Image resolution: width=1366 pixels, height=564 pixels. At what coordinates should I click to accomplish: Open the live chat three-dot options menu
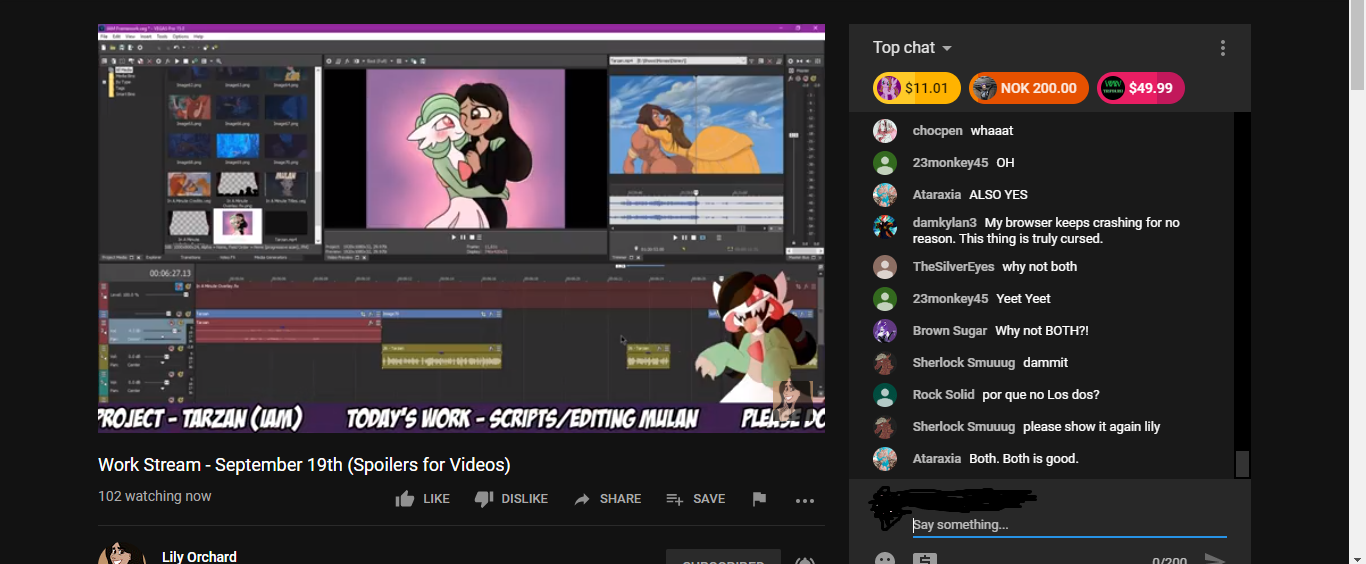(x=1222, y=48)
